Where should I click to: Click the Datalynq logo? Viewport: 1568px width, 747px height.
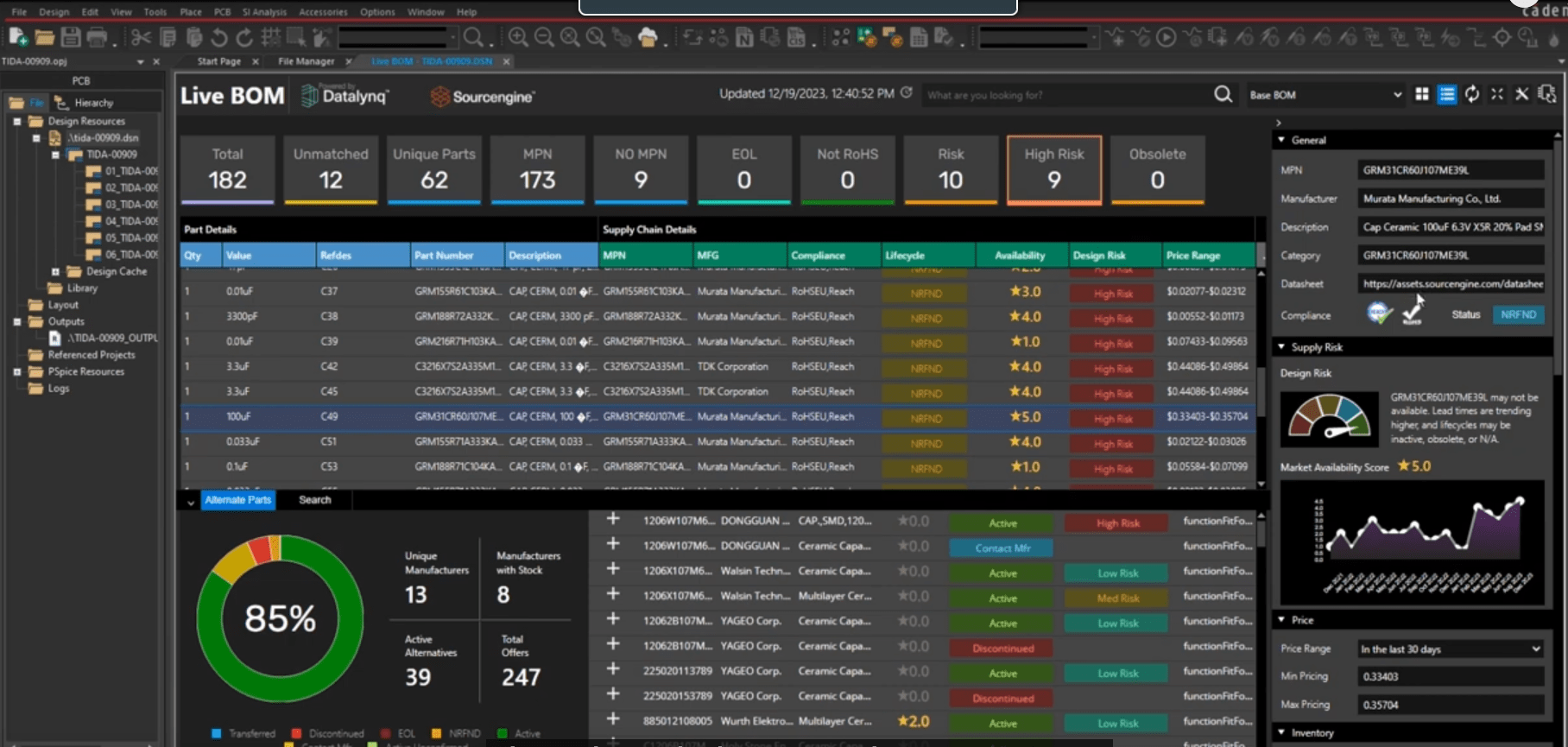(345, 96)
